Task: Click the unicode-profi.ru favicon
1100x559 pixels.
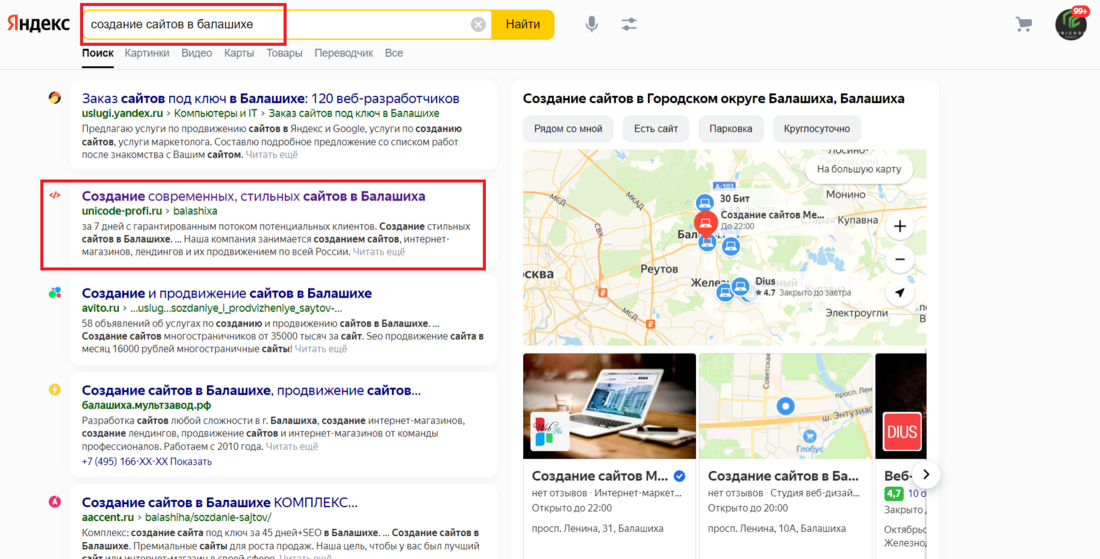Action: click(55, 196)
